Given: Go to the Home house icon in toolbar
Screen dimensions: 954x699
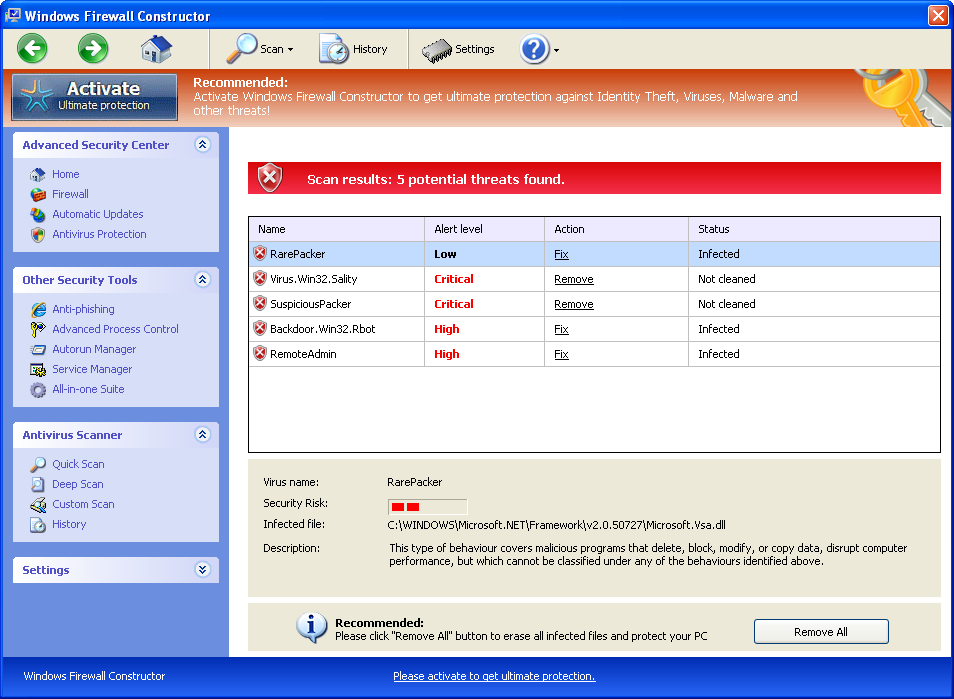Looking at the screenshot, I should tap(156, 48).
